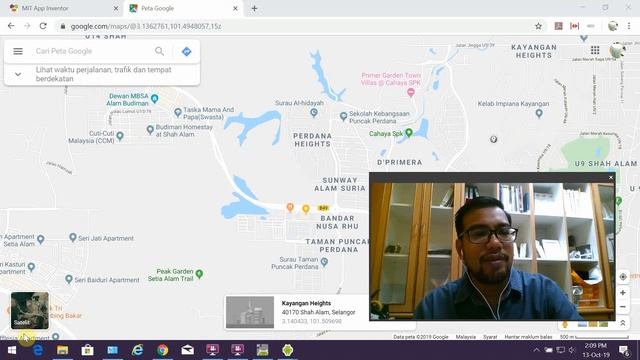Close the Peta Google tab
This screenshot has height=360, width=640.
coord(235,8)
